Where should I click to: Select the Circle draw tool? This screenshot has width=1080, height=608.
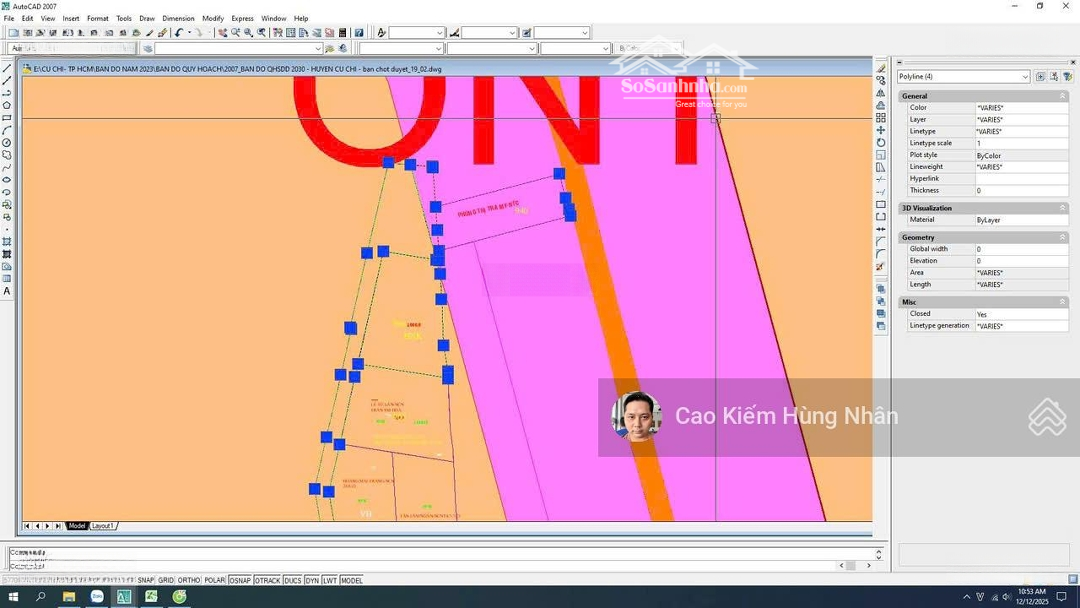coord(7,142)
